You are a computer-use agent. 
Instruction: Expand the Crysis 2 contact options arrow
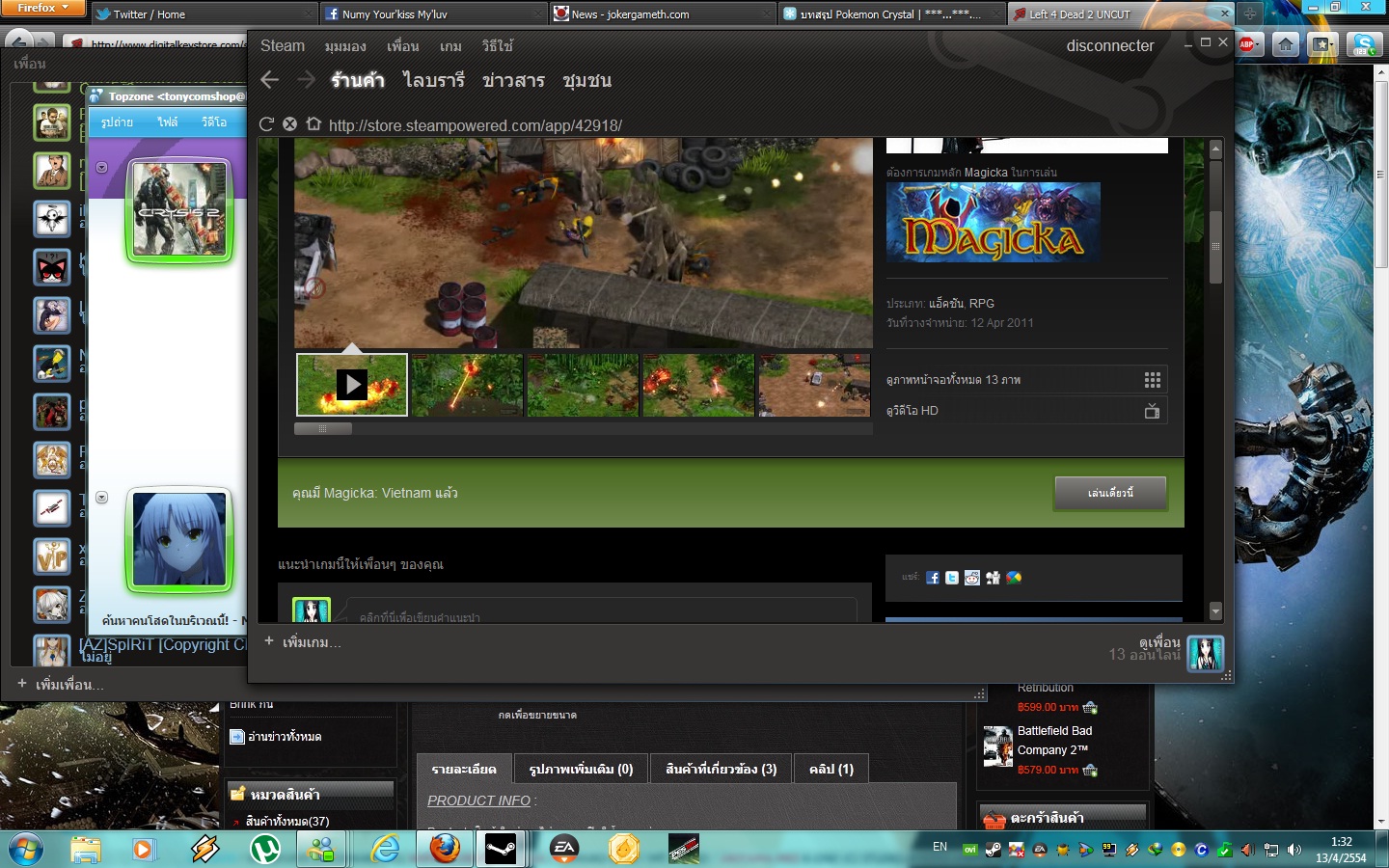click(x=101, y=167)
